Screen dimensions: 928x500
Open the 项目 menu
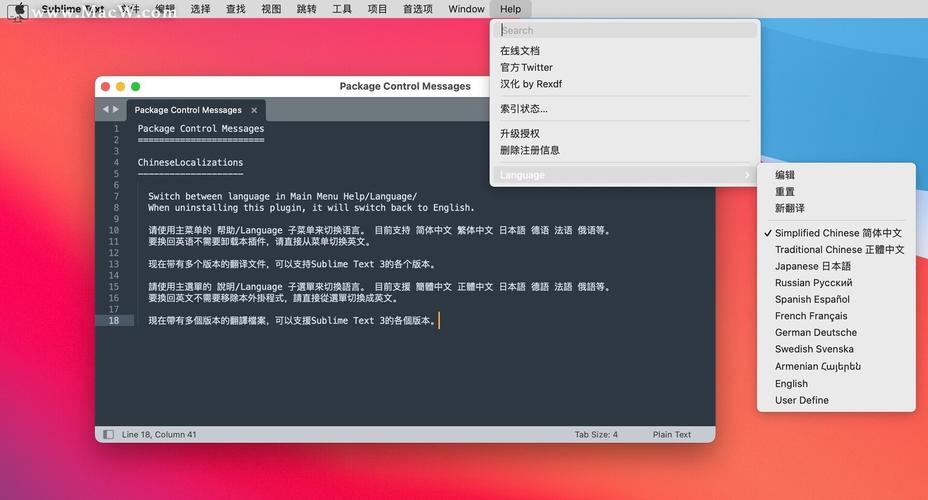[x=377, y=9]
